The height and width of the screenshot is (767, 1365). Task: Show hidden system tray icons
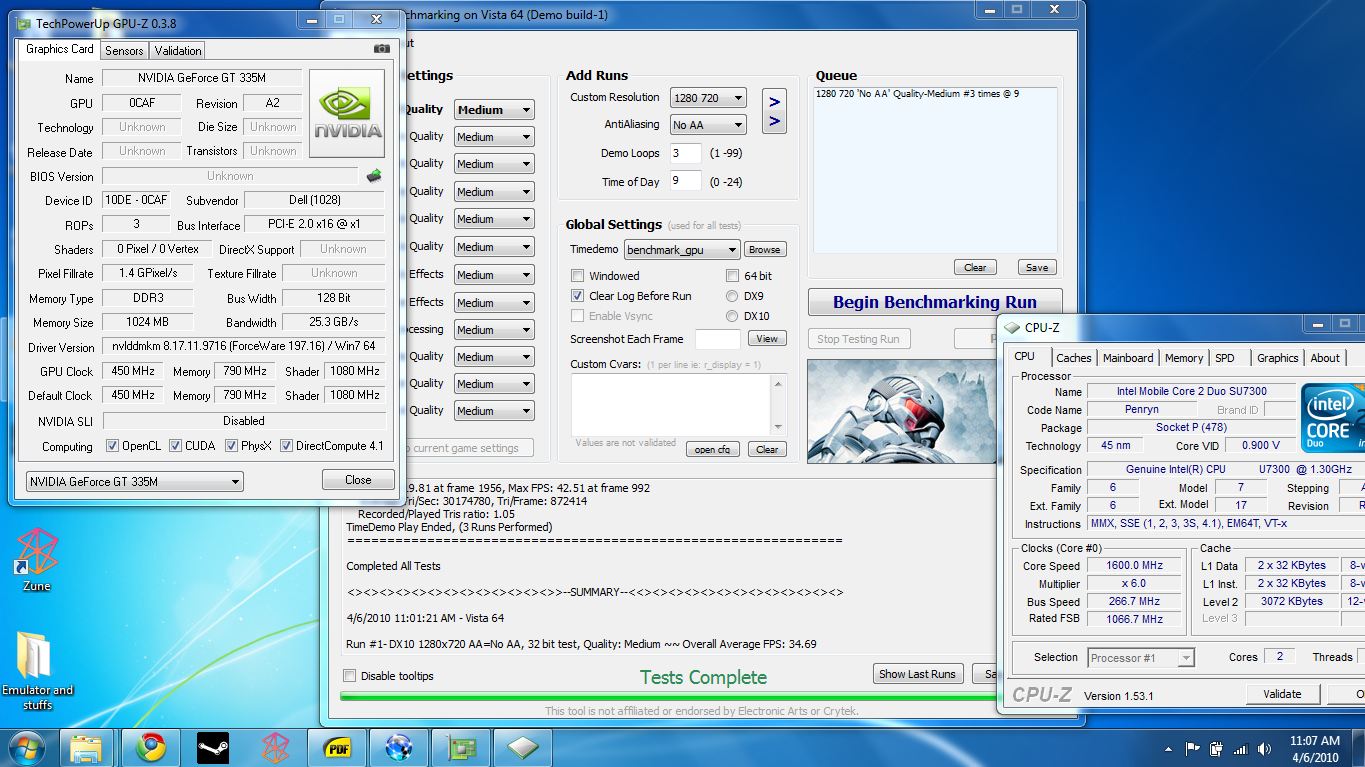pos(1168,748)
